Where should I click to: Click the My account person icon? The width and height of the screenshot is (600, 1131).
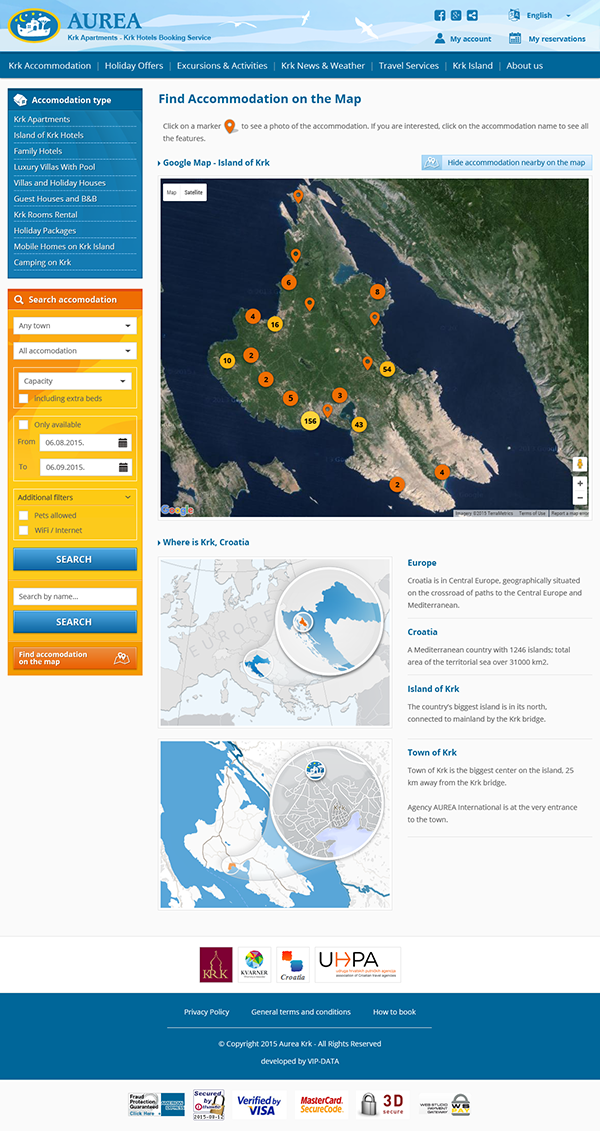440,38
